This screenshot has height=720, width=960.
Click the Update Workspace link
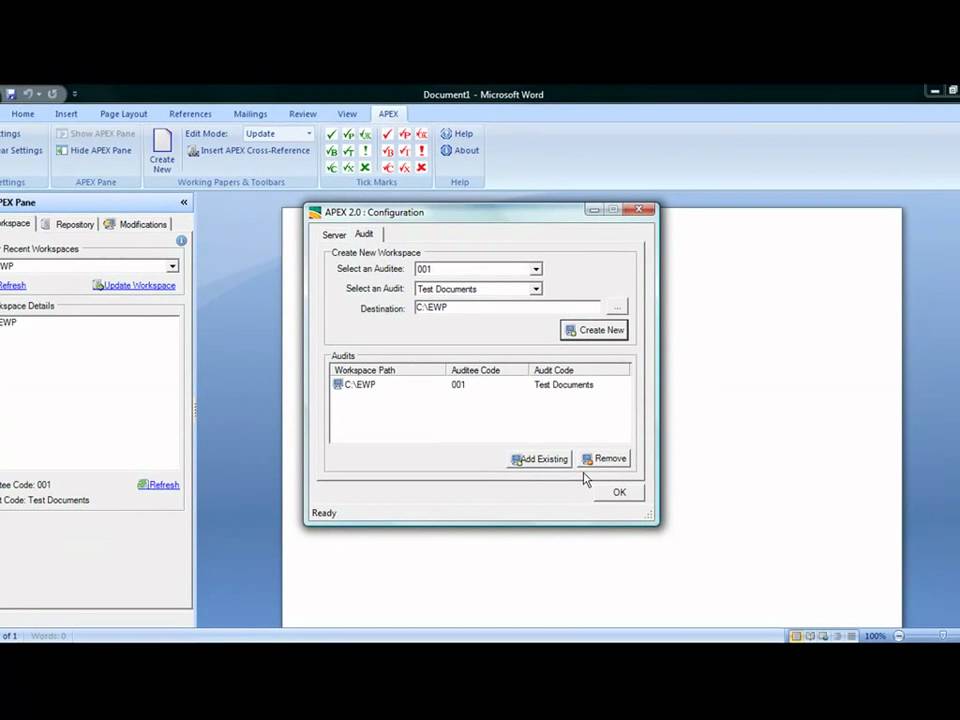(x=134, y=285)
